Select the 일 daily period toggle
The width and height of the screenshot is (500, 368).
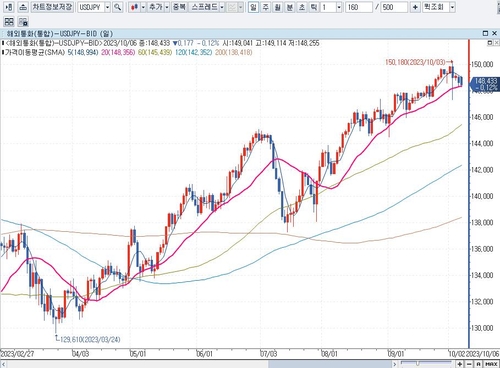[253, 7]
